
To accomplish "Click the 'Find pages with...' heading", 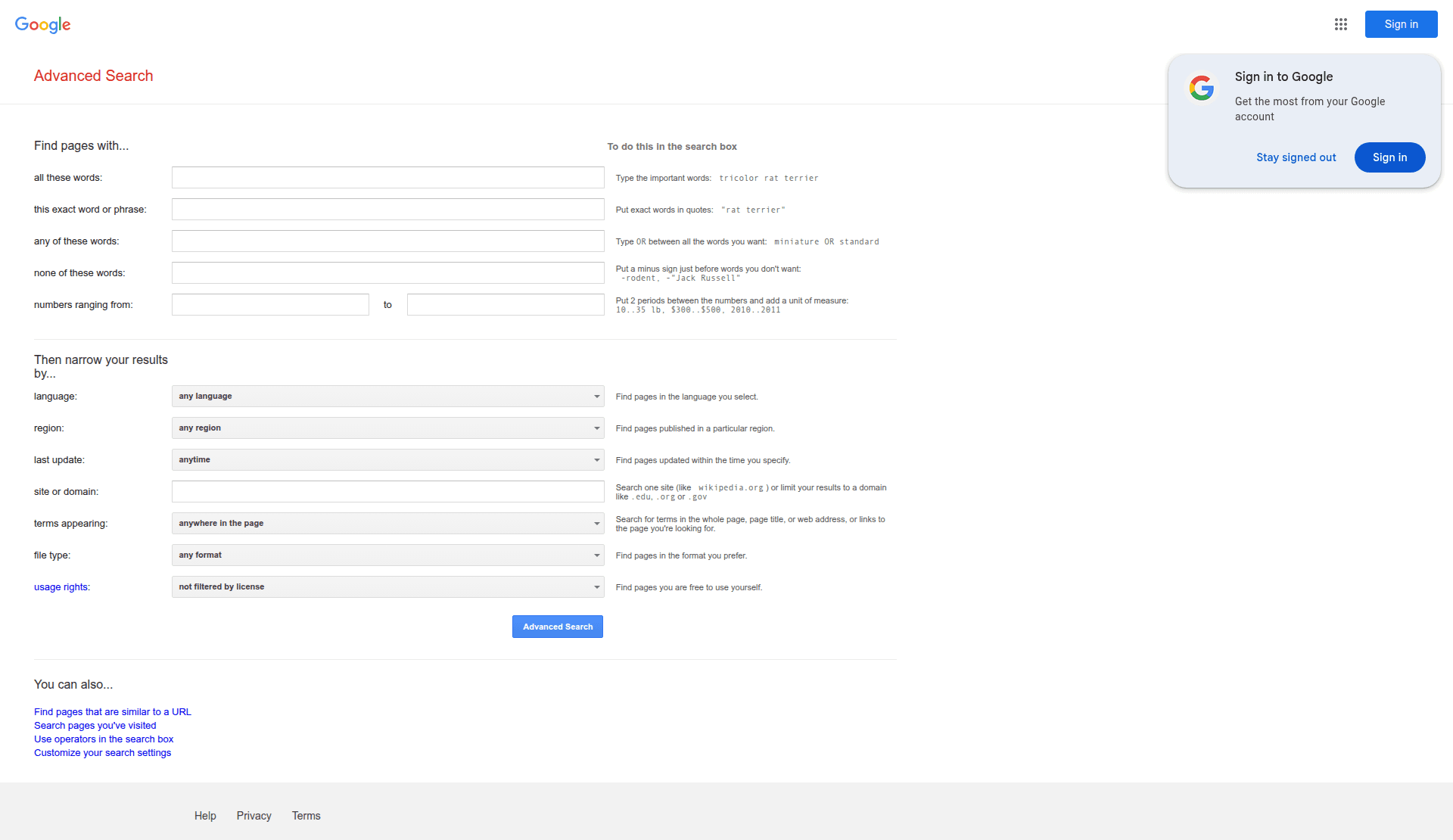I will pyautogui.click(x=81, y=145).
